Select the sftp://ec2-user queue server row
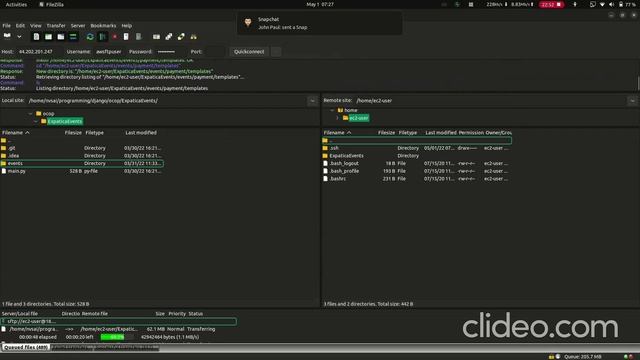 point(118,321)
